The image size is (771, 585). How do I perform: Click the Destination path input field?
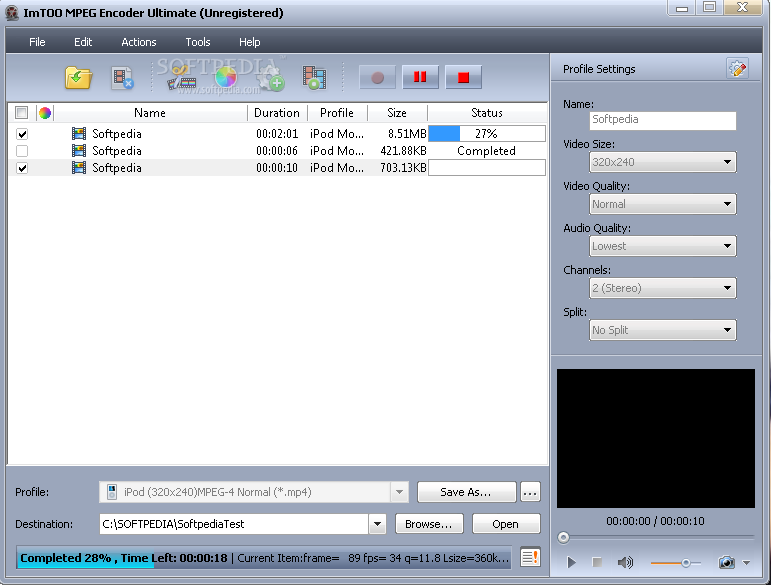(x=234, y=524)
